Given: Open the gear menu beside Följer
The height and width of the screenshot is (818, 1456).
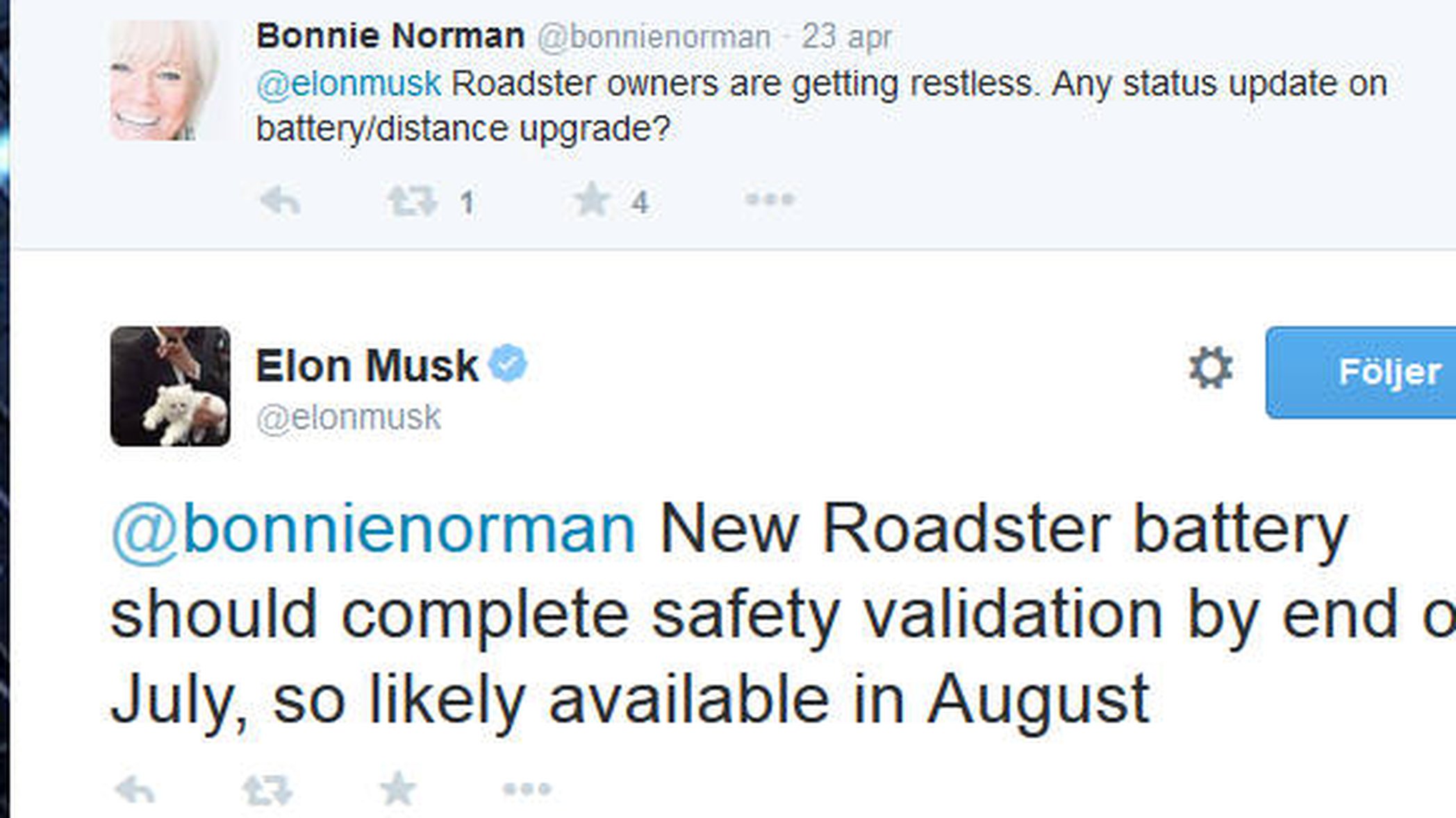Looking at the screenshot, I should pyautogui.click(x=1210, y=368).
